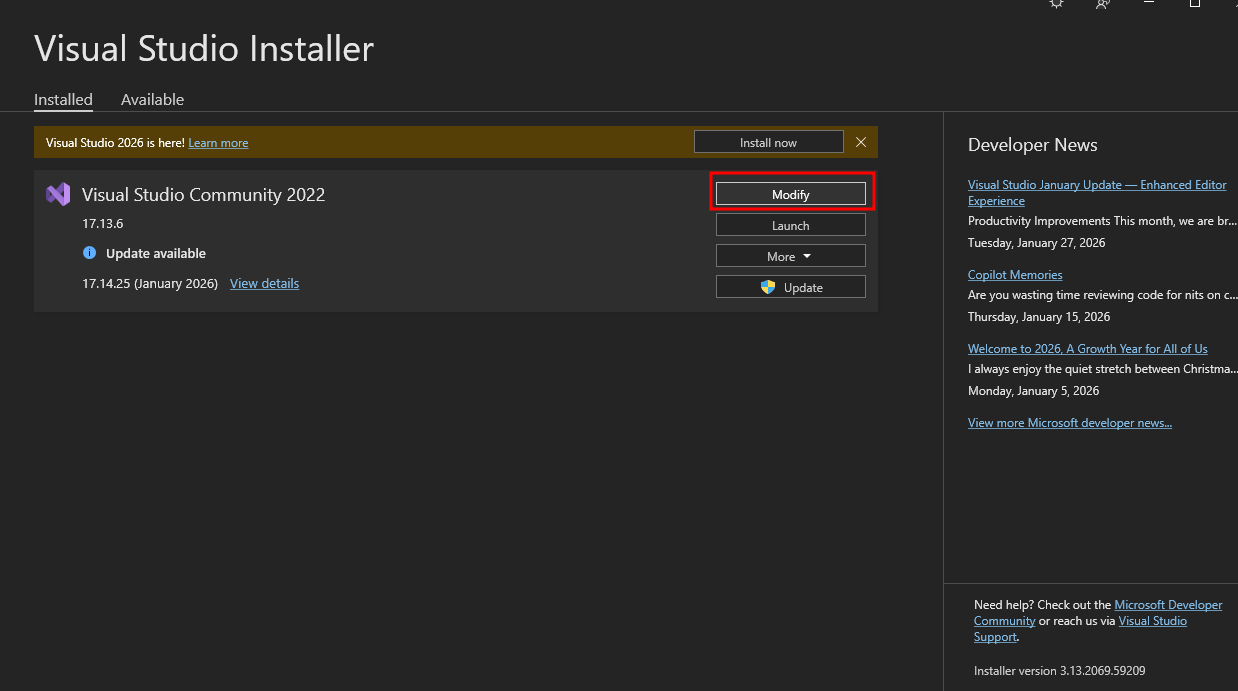Screen dimensions: 1238x691
Task: Click the theme (sun) icon in title bar
Action: tap(1056, 4)
